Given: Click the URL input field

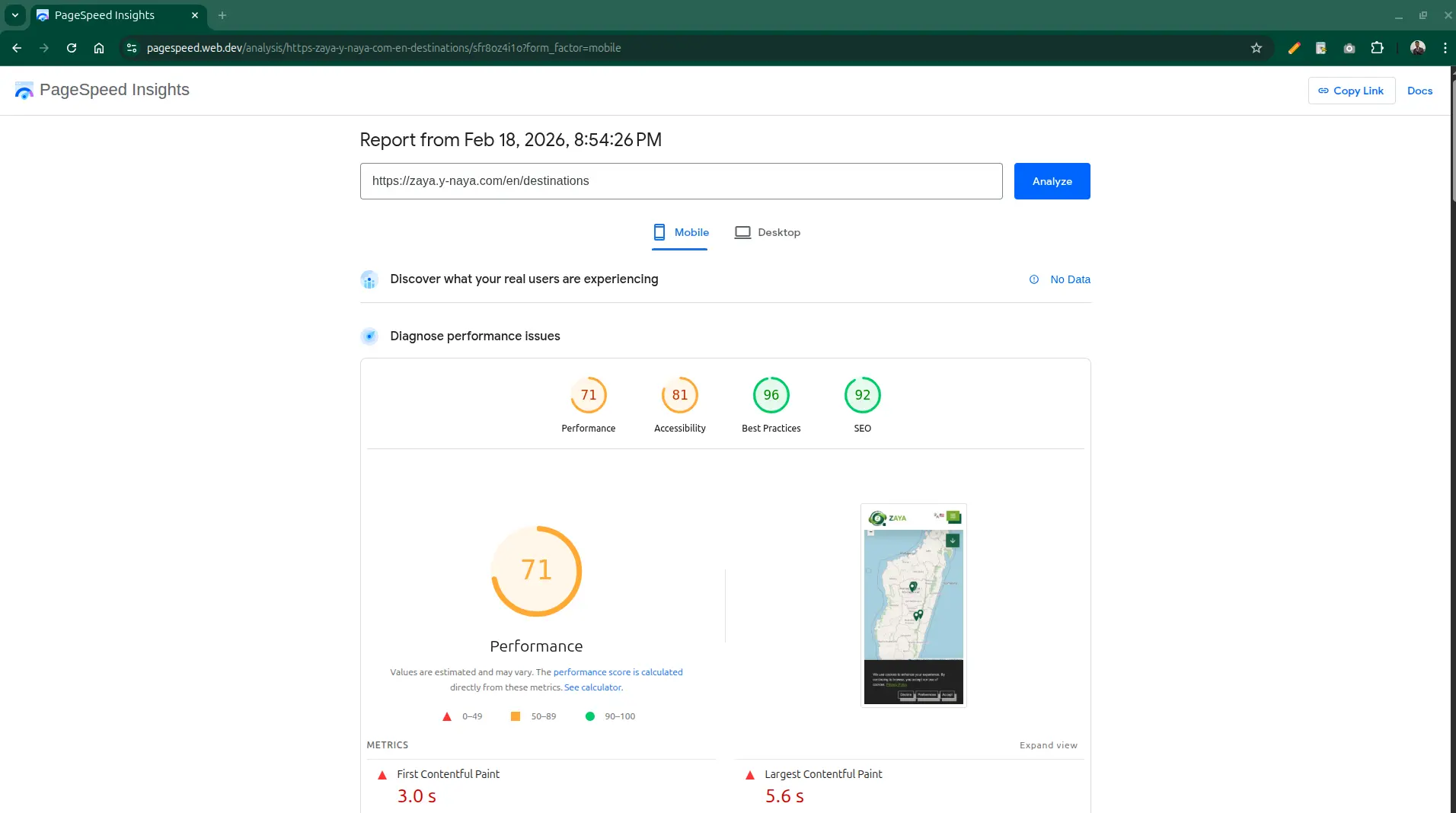Looking at the screenshot, I should 681,181.
